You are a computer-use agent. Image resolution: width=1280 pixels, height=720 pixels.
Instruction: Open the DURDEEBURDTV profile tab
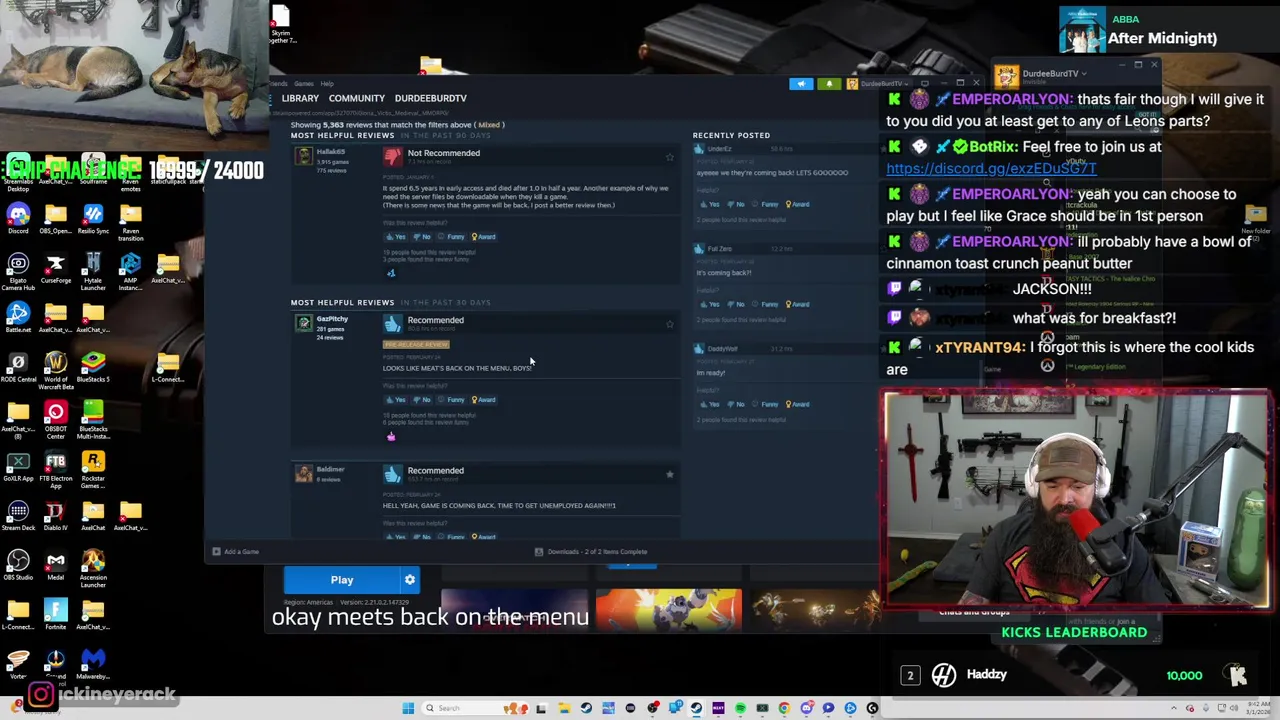pos(430,98)
